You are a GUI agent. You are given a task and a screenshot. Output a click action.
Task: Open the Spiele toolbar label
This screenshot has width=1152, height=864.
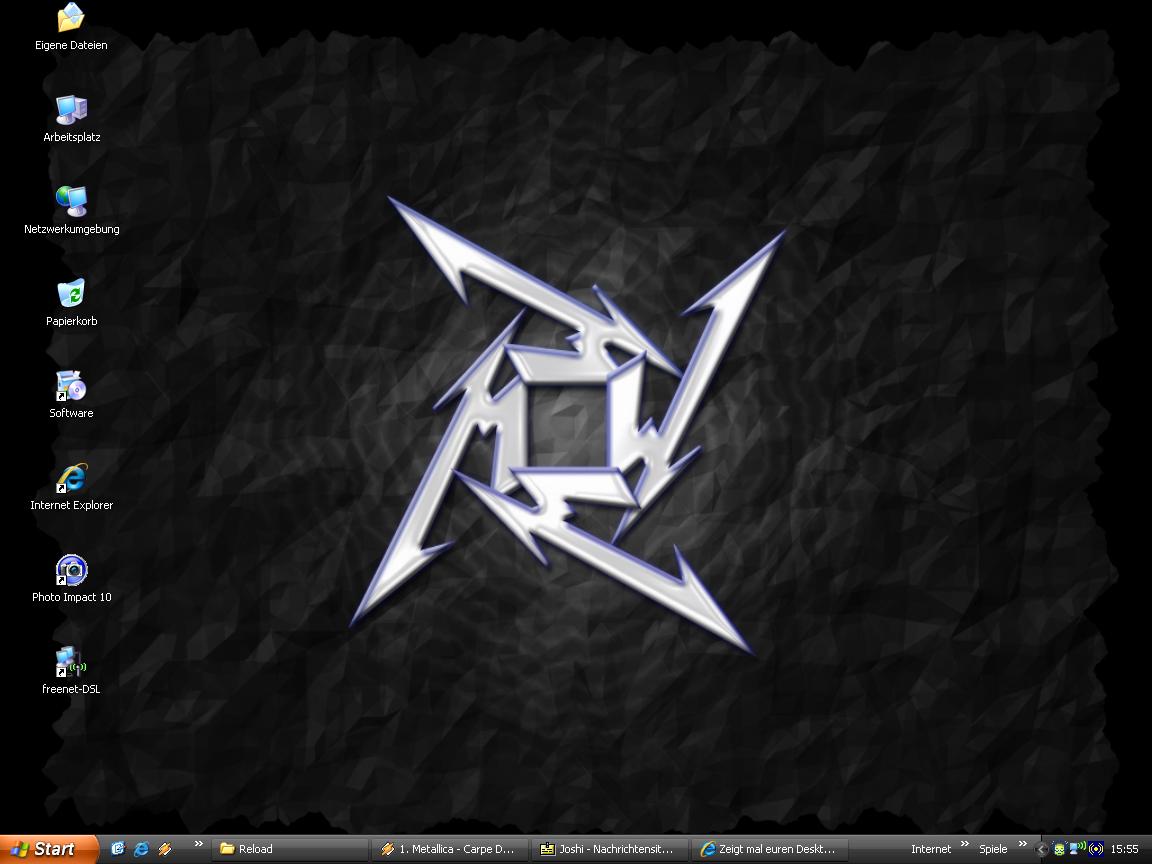click(x=993, y=849)
